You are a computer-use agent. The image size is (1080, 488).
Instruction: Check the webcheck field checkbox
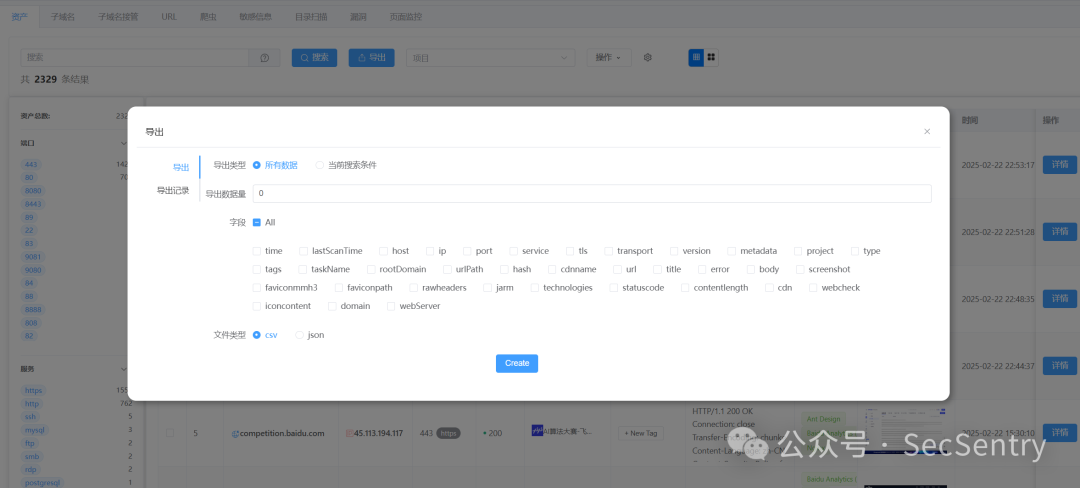click(813, 288)
